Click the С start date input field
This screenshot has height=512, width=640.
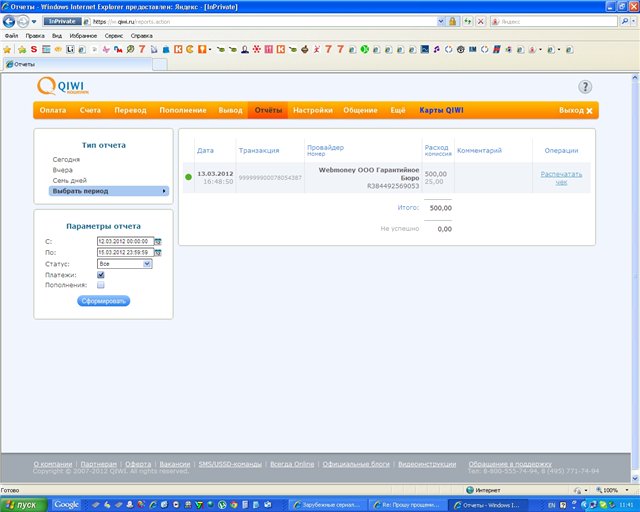pos(124,241)
